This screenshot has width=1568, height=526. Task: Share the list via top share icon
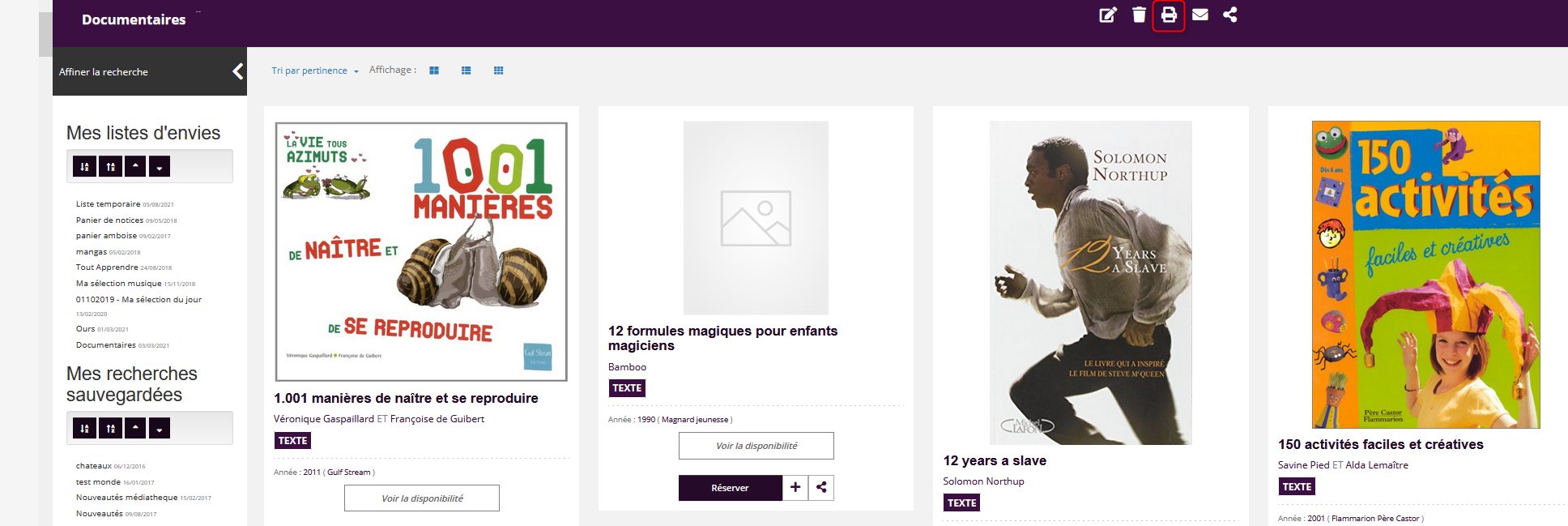coord(1230,15)
